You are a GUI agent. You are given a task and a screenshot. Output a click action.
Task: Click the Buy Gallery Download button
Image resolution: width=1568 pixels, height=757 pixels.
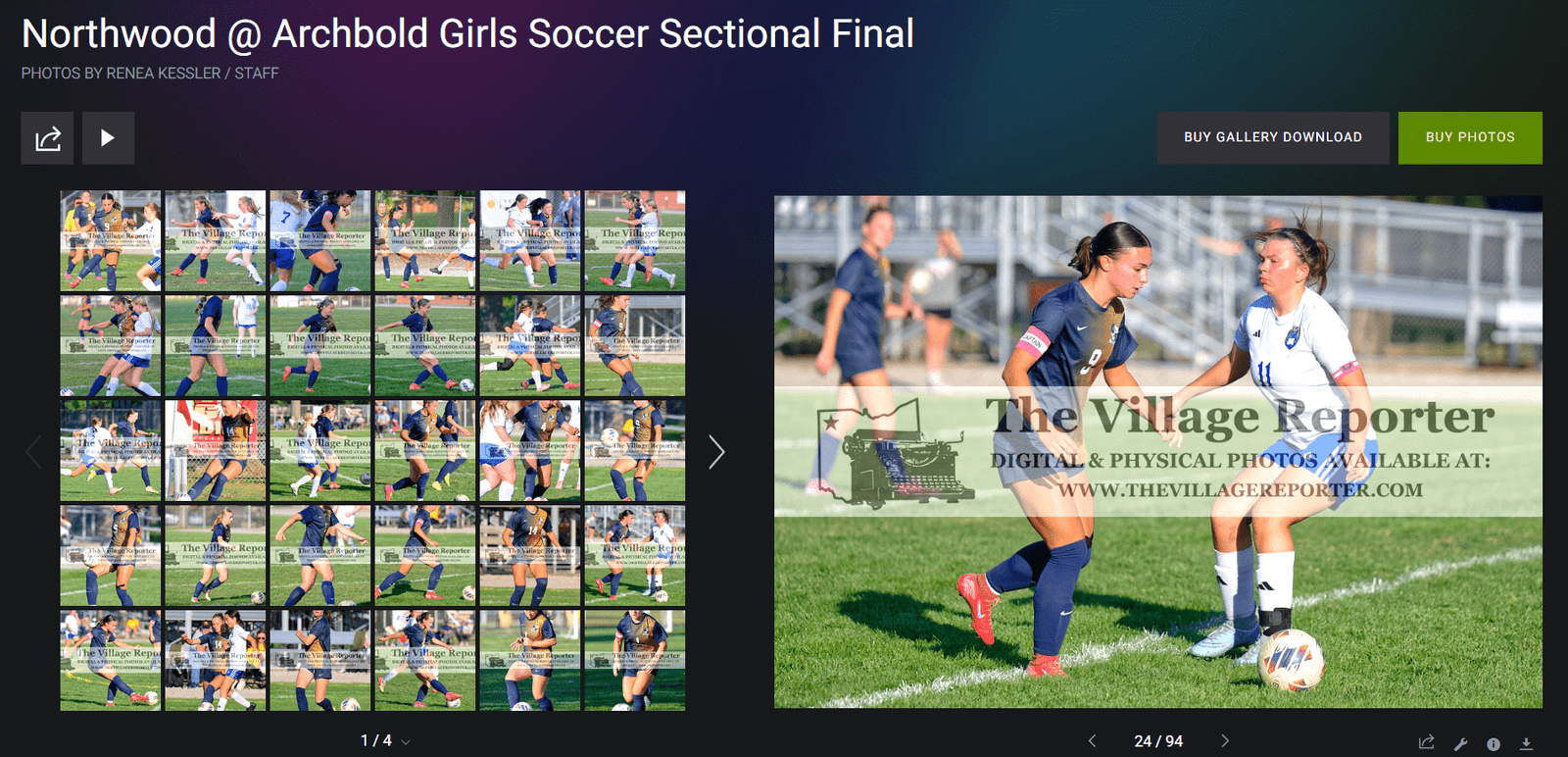(1273, 137)
